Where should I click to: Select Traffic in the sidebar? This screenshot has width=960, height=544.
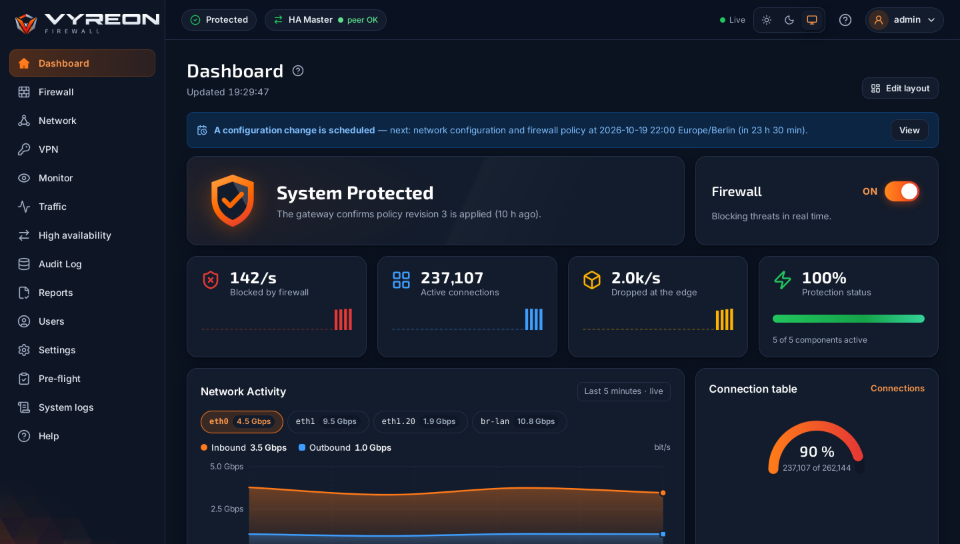coord(82,207)
